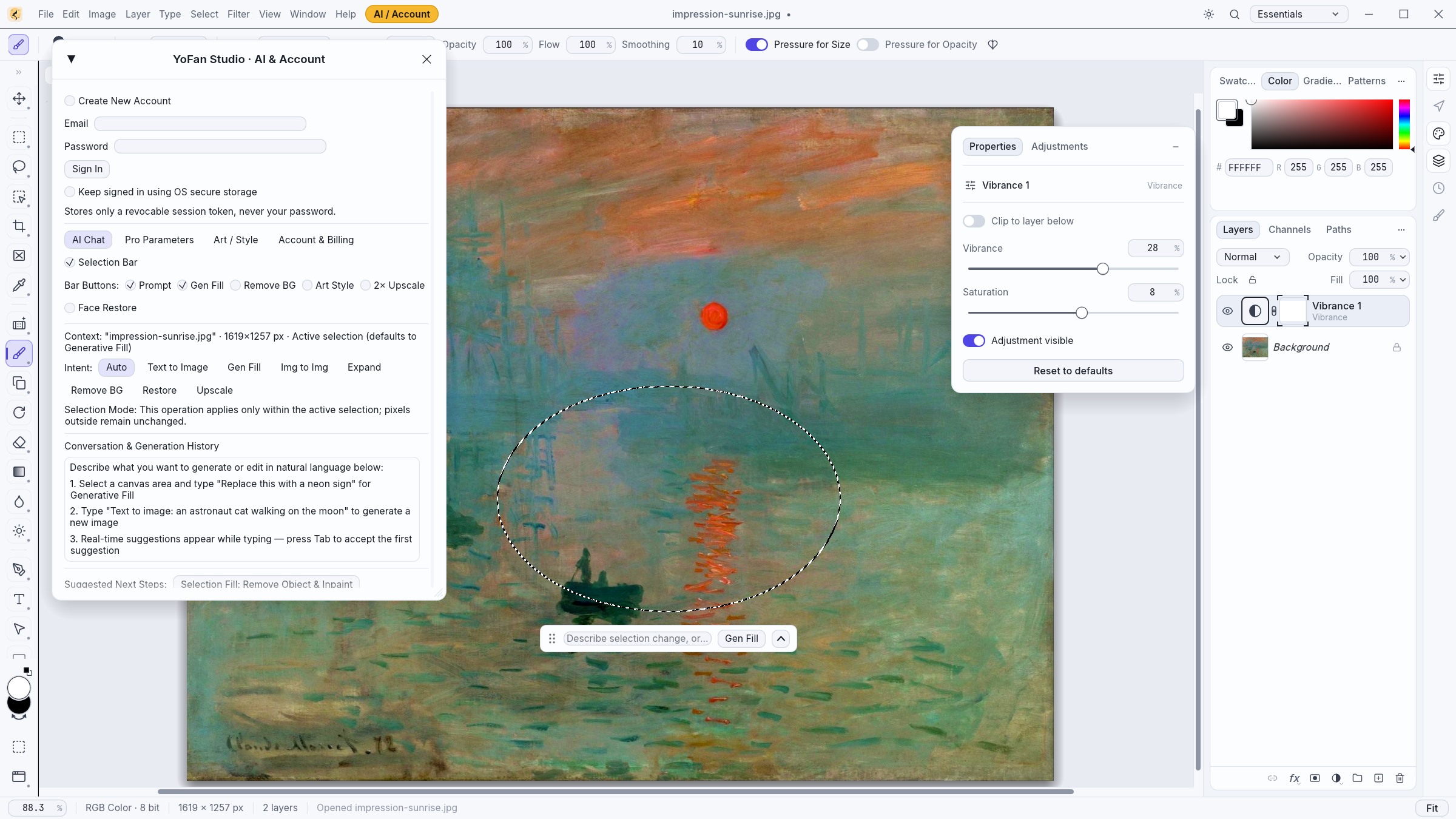This screenshot has width=1456, height=819.
Task: Select the Crop tool
Action: [x=19, y=226]
